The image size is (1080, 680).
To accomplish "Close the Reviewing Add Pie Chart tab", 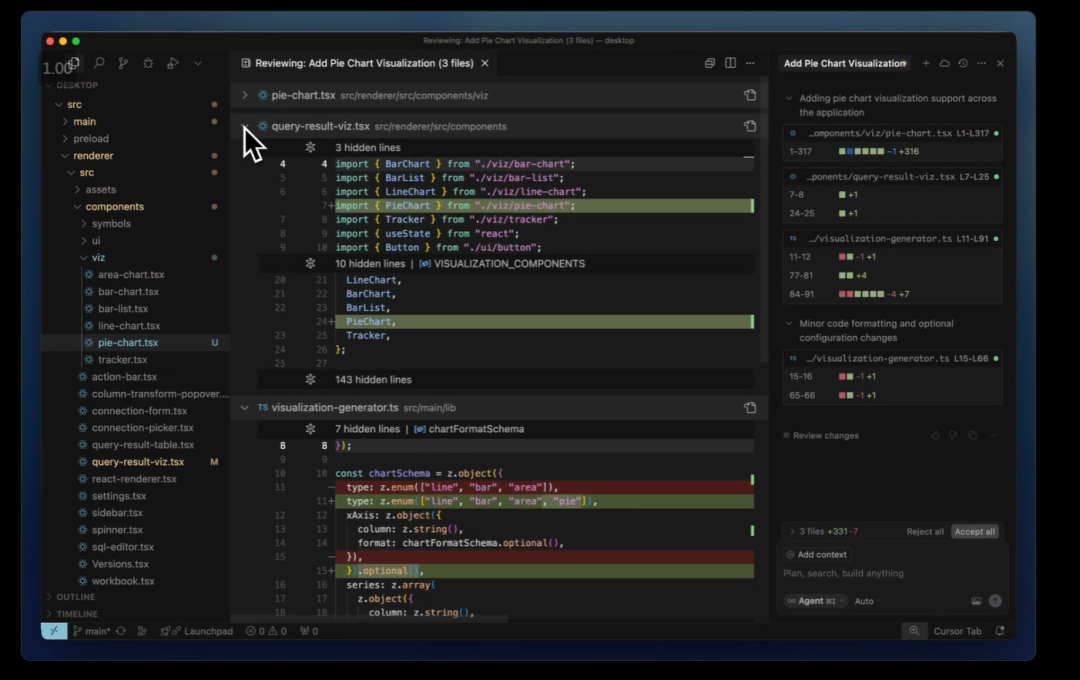I will [485, 63].
